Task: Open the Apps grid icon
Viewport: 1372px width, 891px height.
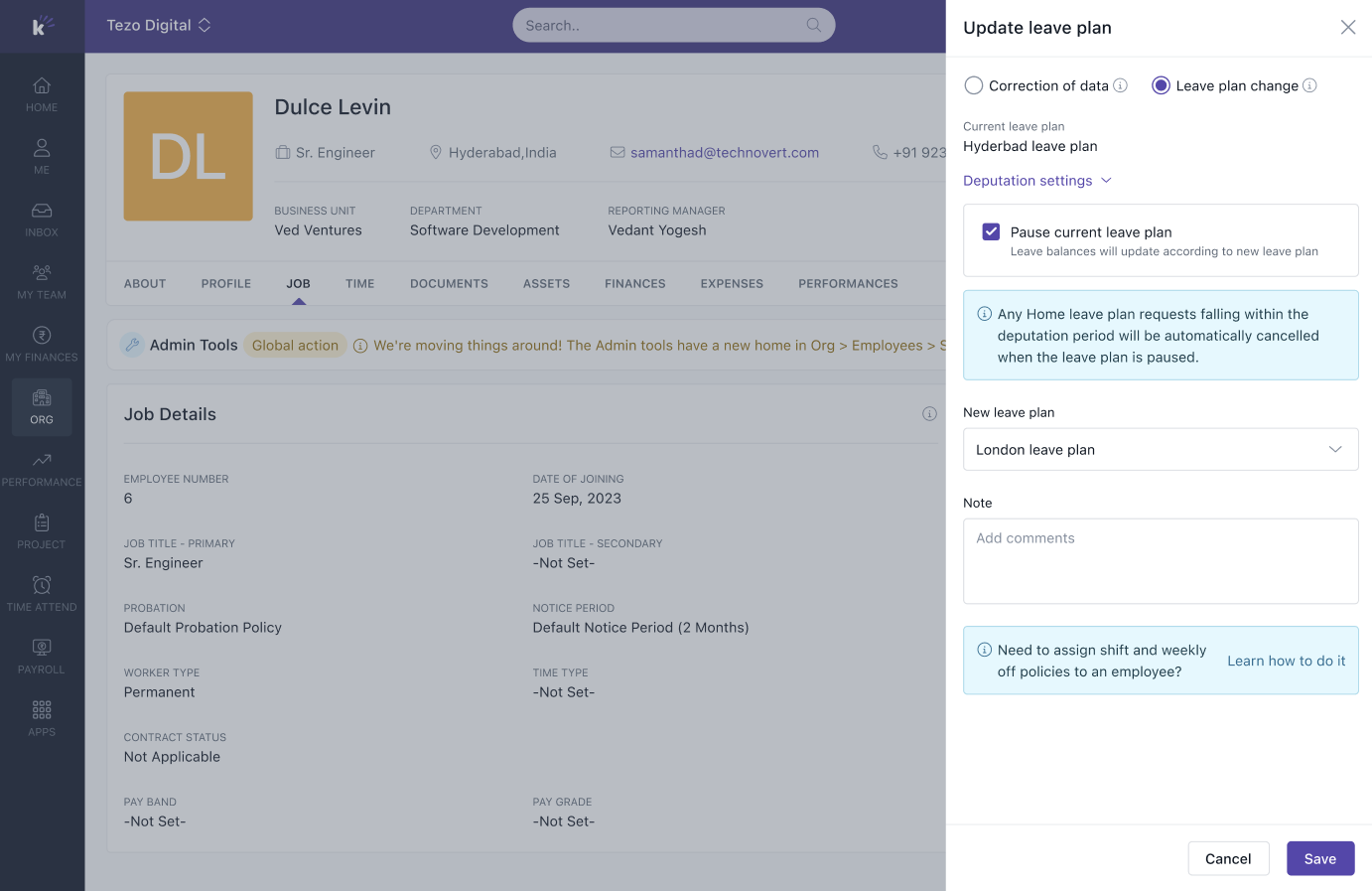Action: pos(42,719)
